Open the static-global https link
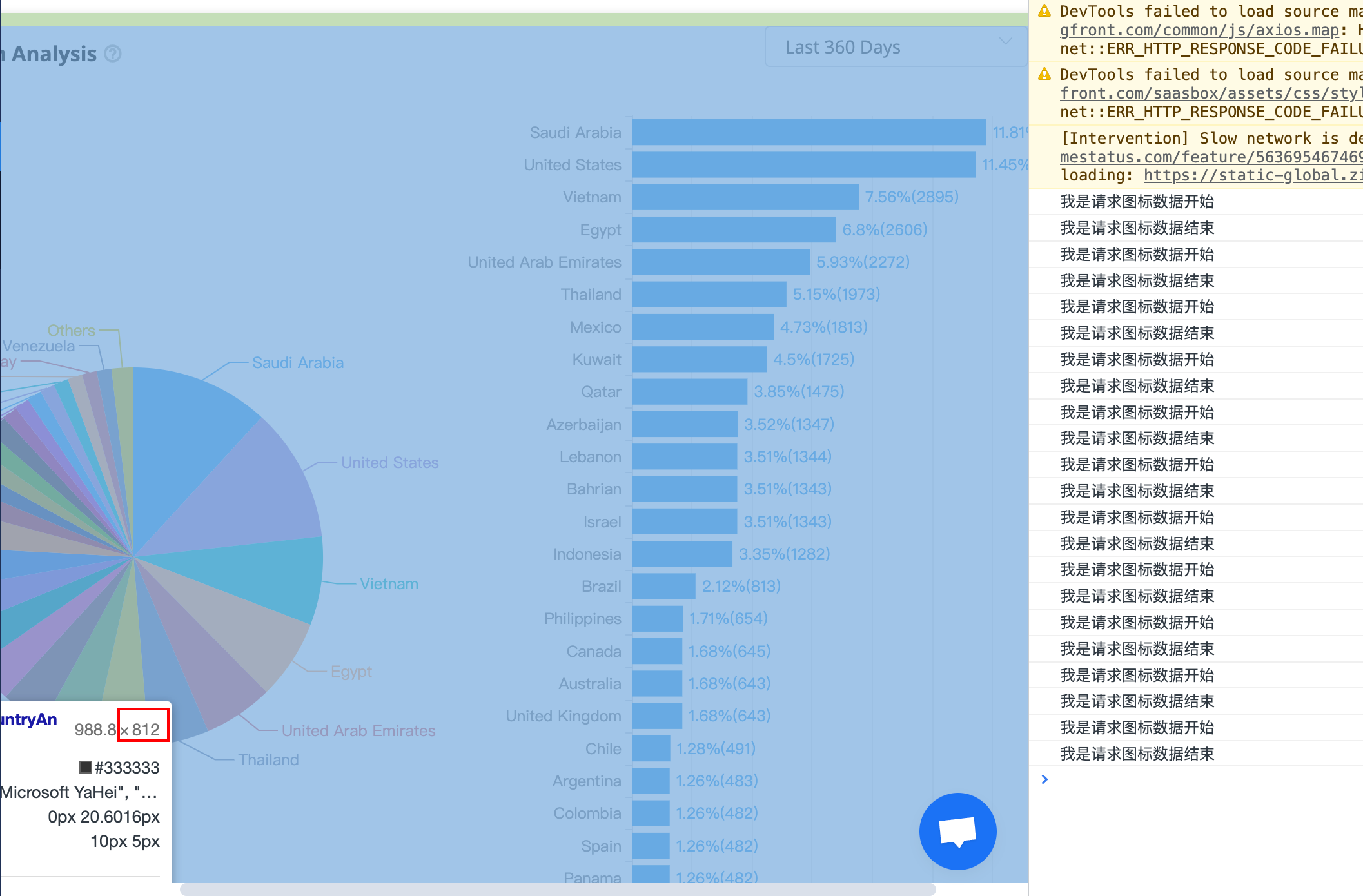1363x896 pixels. [1252, 175]
